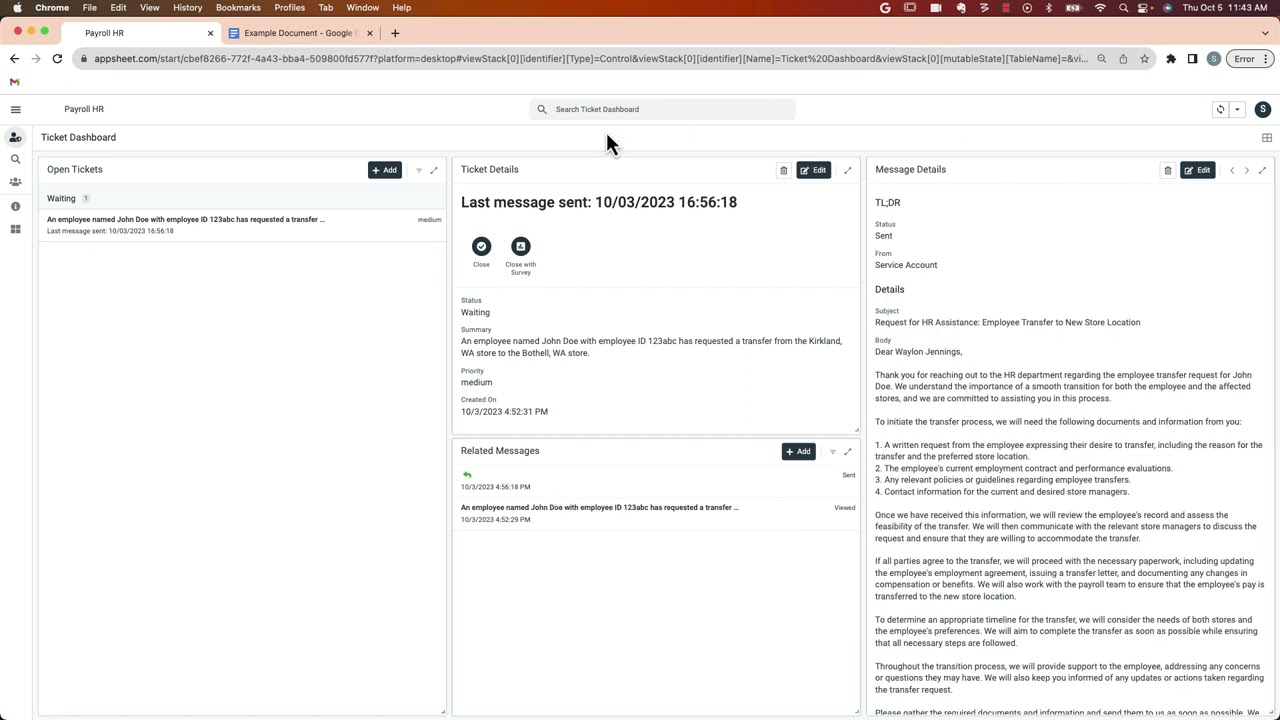Open the Gmail bookmark icon
The width and height of the screenshot is (1280, 720).
[14, 82]
